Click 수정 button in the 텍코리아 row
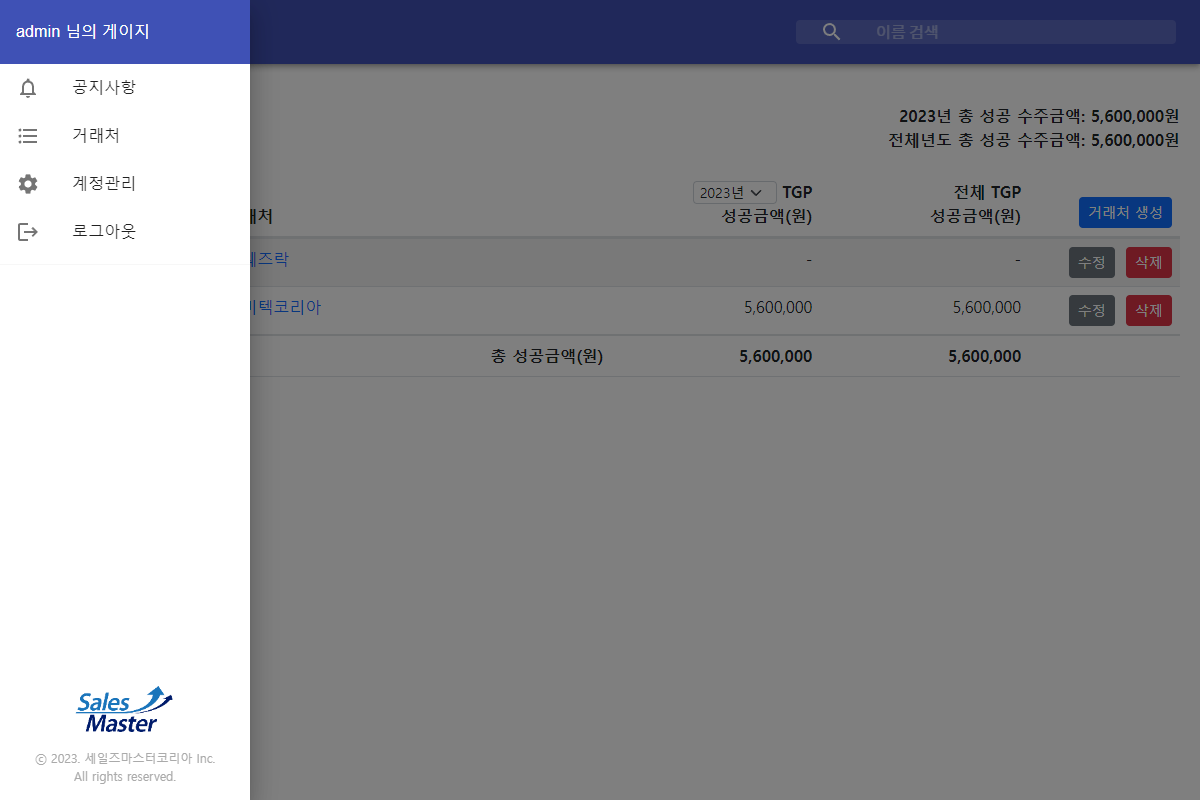The image size is (1200, 800). click(x=1091, y=310)
